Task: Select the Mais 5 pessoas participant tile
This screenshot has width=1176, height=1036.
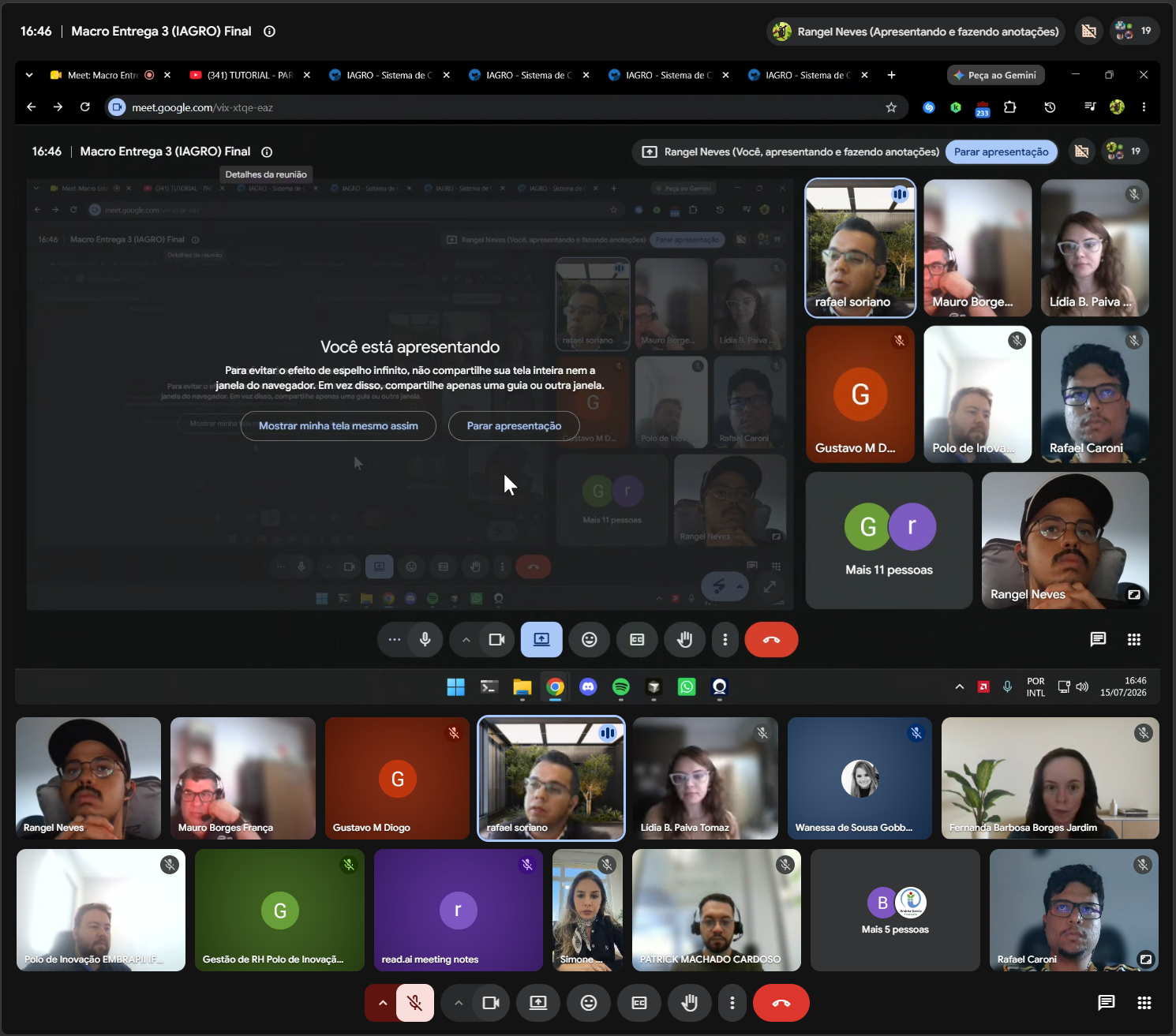Action: 895,910
